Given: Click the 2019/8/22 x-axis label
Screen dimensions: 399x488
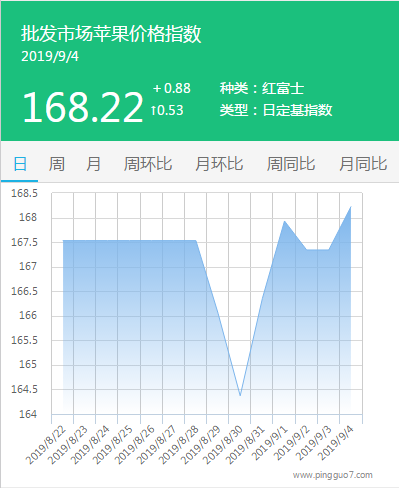Looking at the screenshot, I should pyautogui.click(x=46, y=445).
